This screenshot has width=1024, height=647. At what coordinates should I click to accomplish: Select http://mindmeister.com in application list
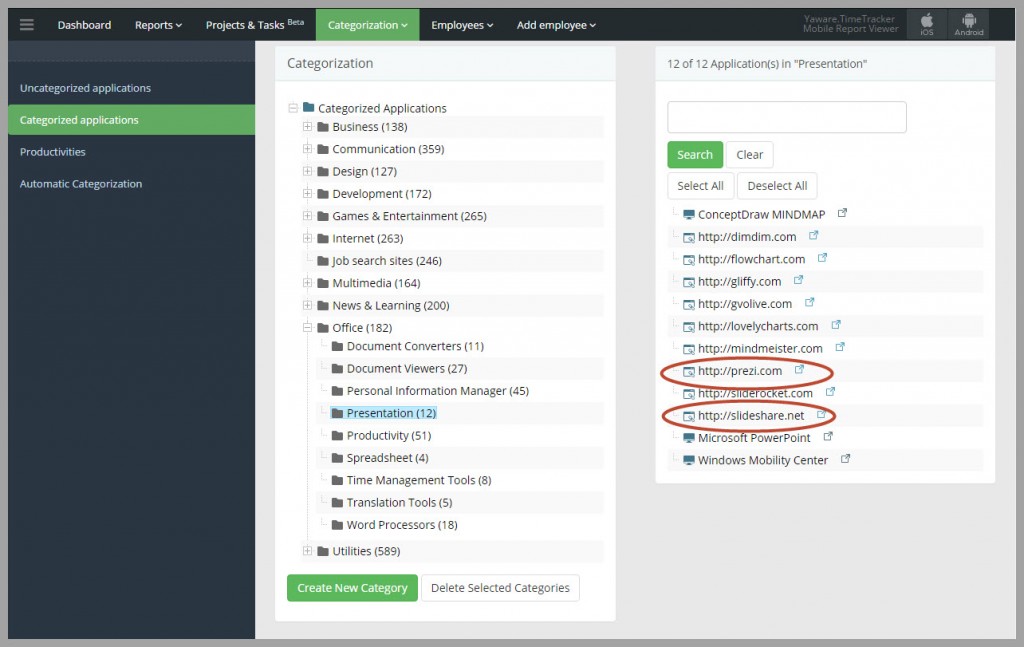[760, 349]
